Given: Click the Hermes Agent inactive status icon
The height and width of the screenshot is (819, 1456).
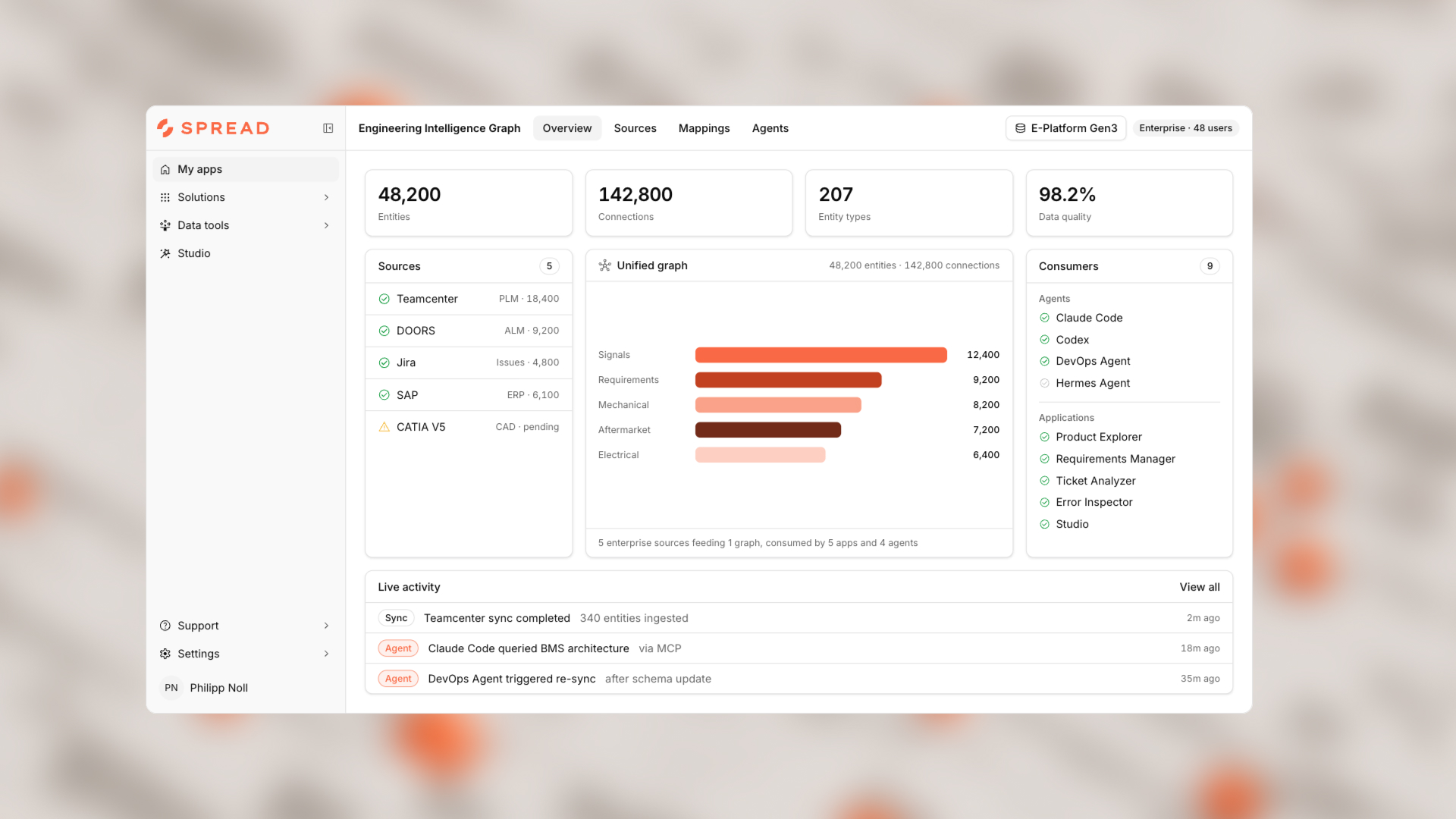Looking at the screenshot, I should [1044, 383].
